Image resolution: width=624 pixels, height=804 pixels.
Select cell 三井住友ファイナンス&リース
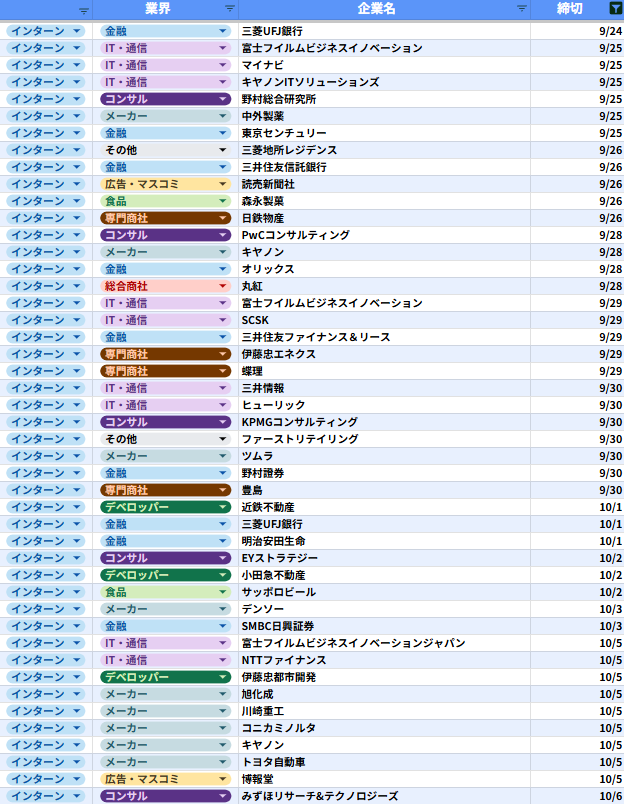(385, 337)
